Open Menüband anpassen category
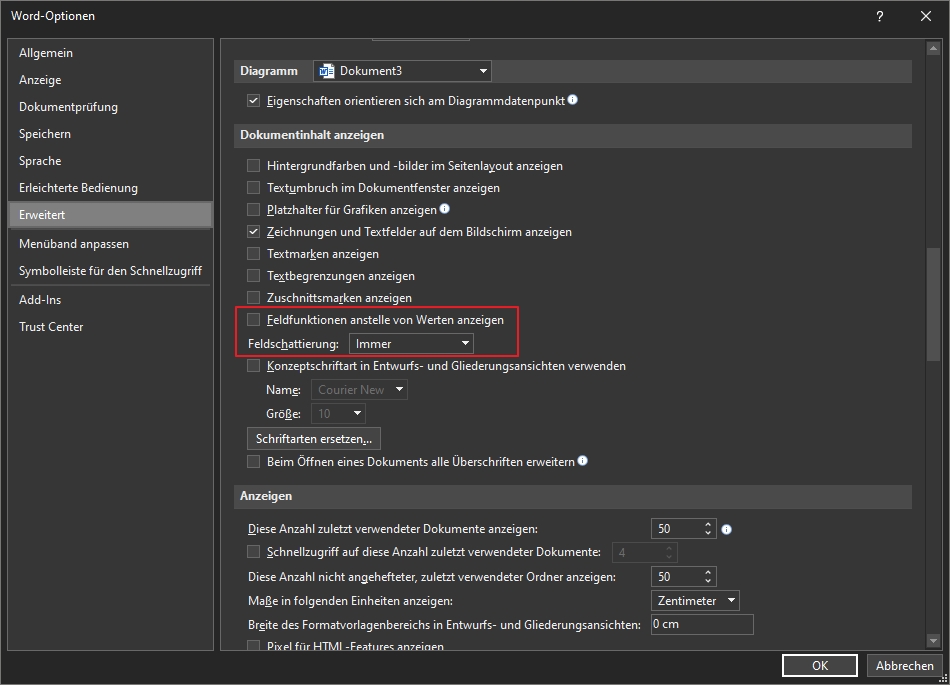Viewport: 950px width, 685px height. pos(110,243)
